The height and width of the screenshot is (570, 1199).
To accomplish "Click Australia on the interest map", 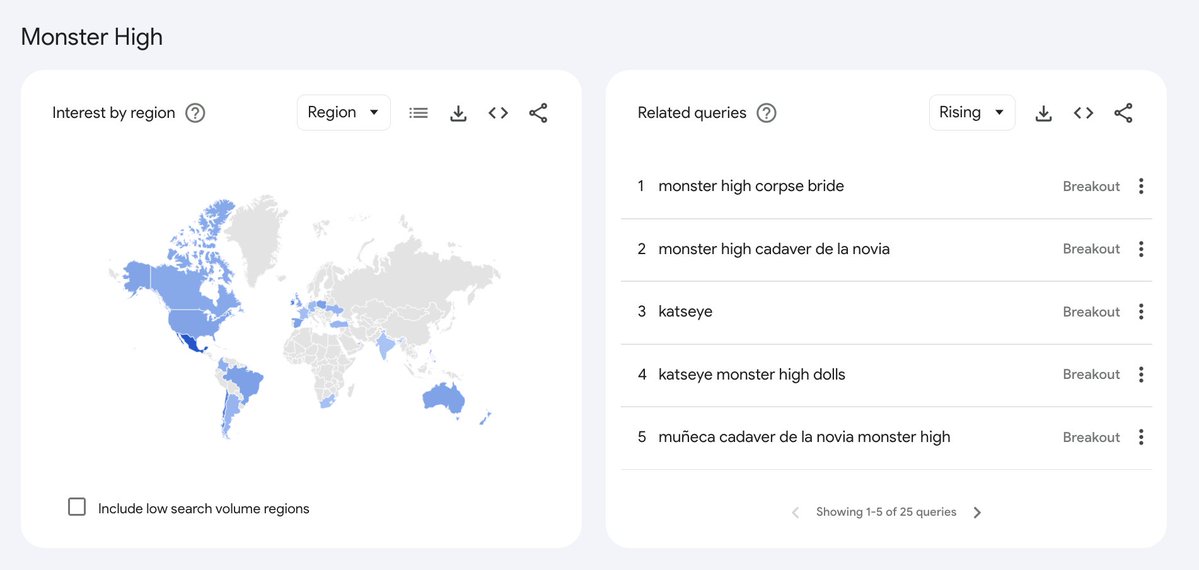I will pos(442,398).
